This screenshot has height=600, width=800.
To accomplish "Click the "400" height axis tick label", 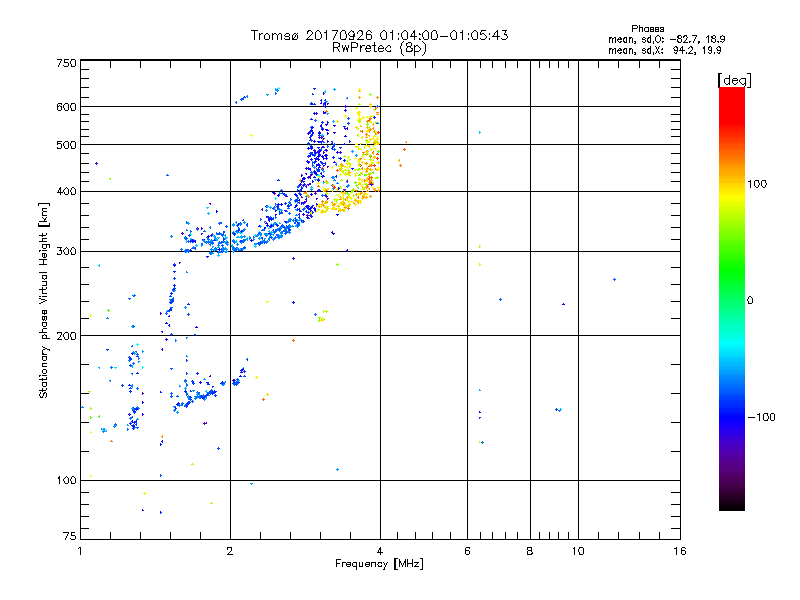I will click(66, 192).
